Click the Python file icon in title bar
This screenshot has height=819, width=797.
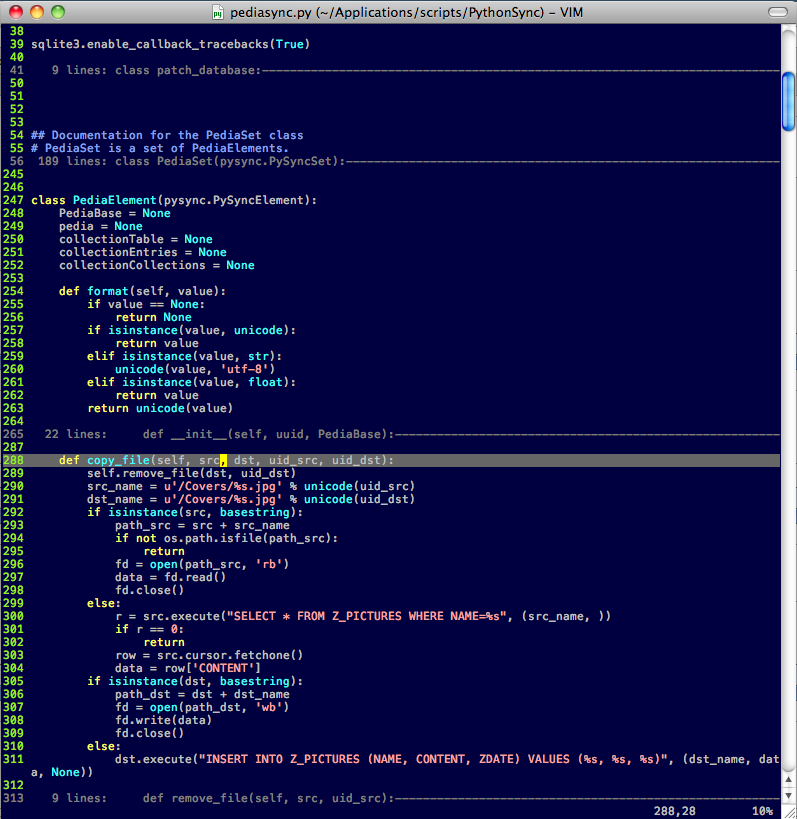click(x=218, y=12)
